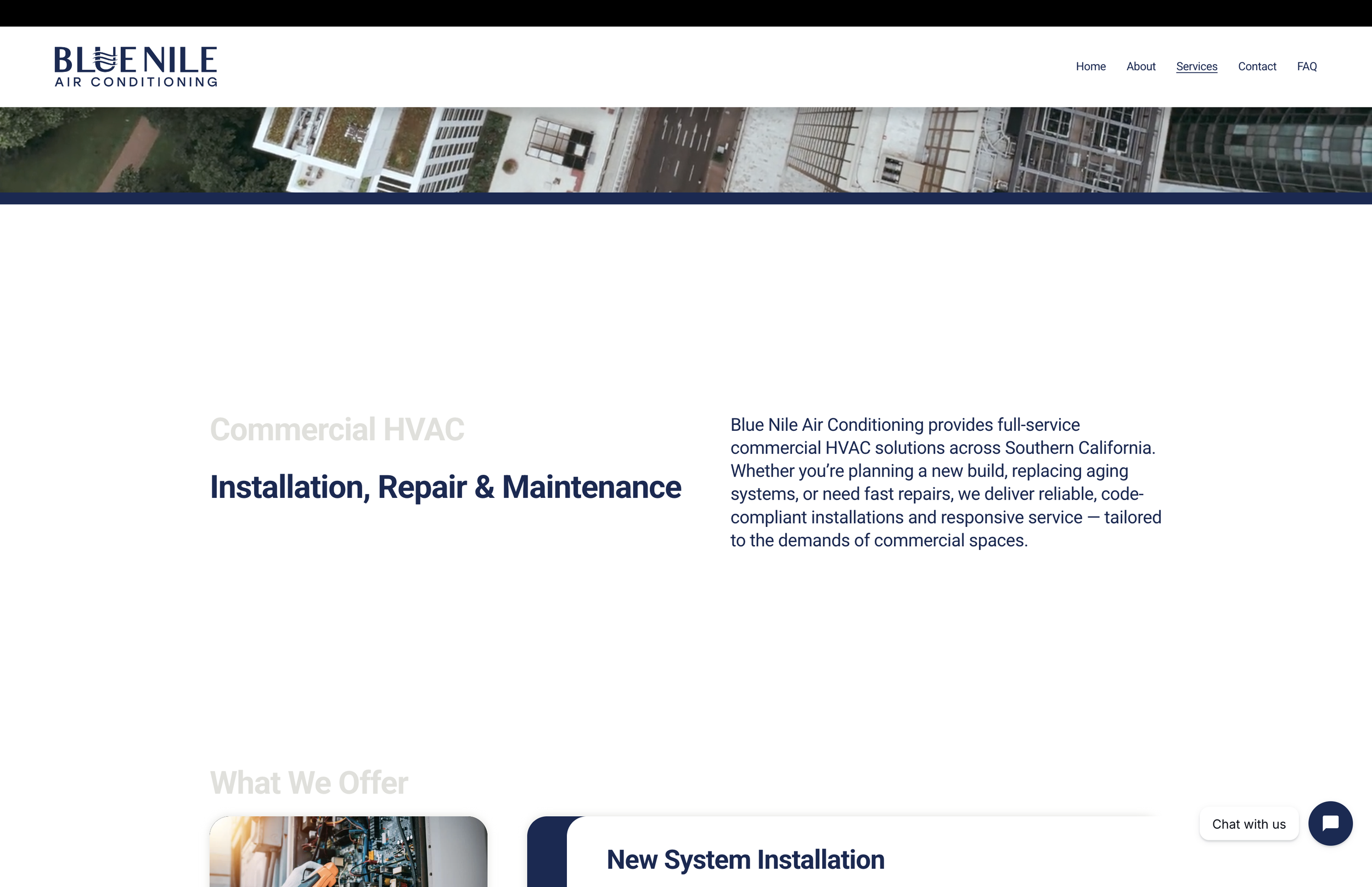Open the chat bubble icon button

coord(1330,823)
